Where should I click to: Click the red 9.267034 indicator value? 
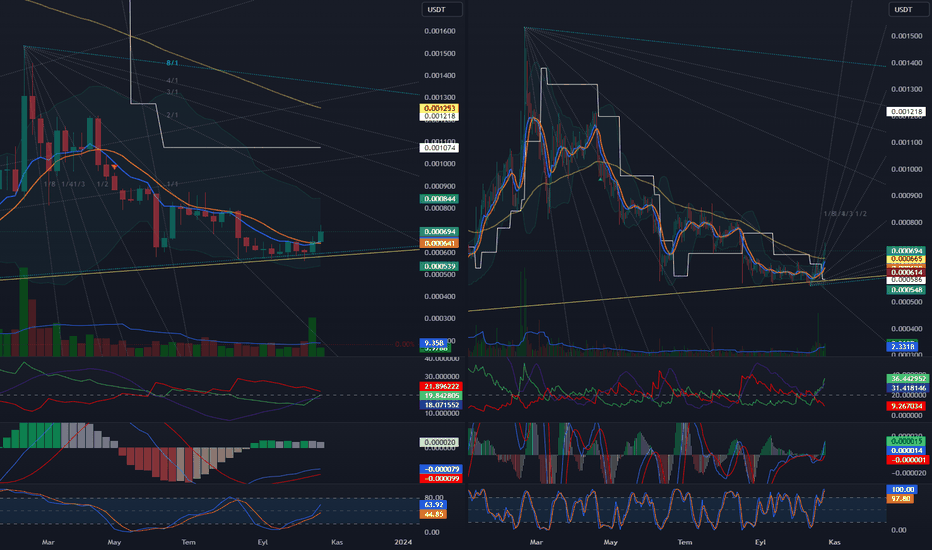(x=905, y=406)
